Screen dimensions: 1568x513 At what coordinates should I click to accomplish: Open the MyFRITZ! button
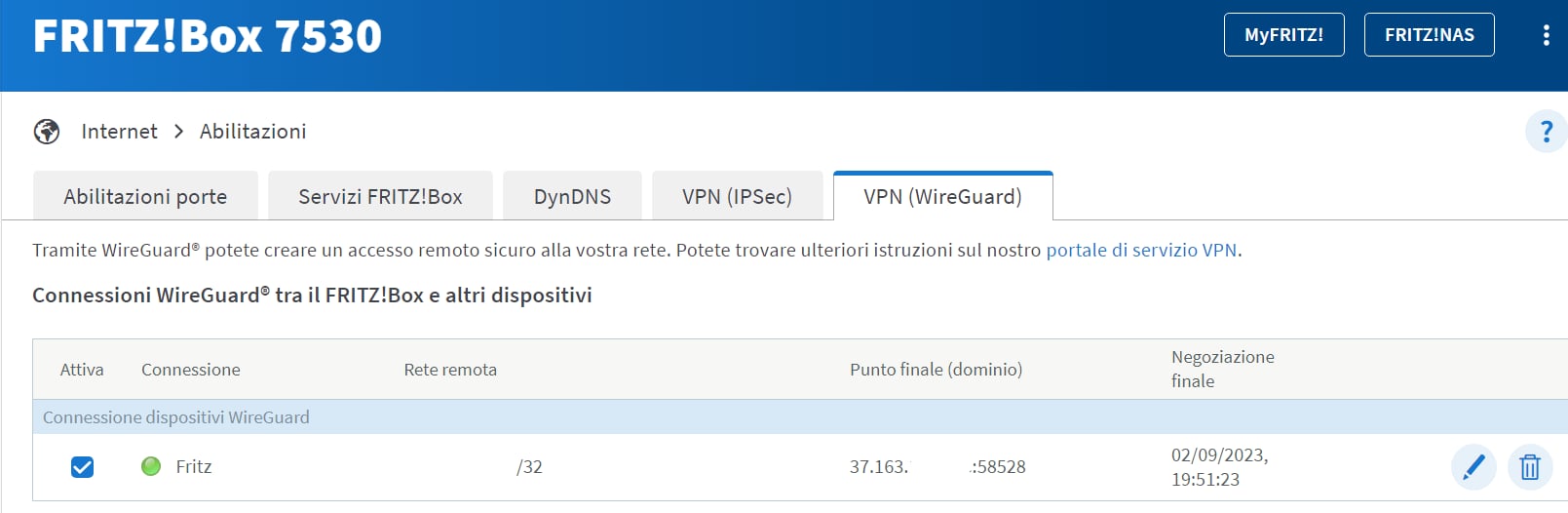click(x=1283, y=35)
